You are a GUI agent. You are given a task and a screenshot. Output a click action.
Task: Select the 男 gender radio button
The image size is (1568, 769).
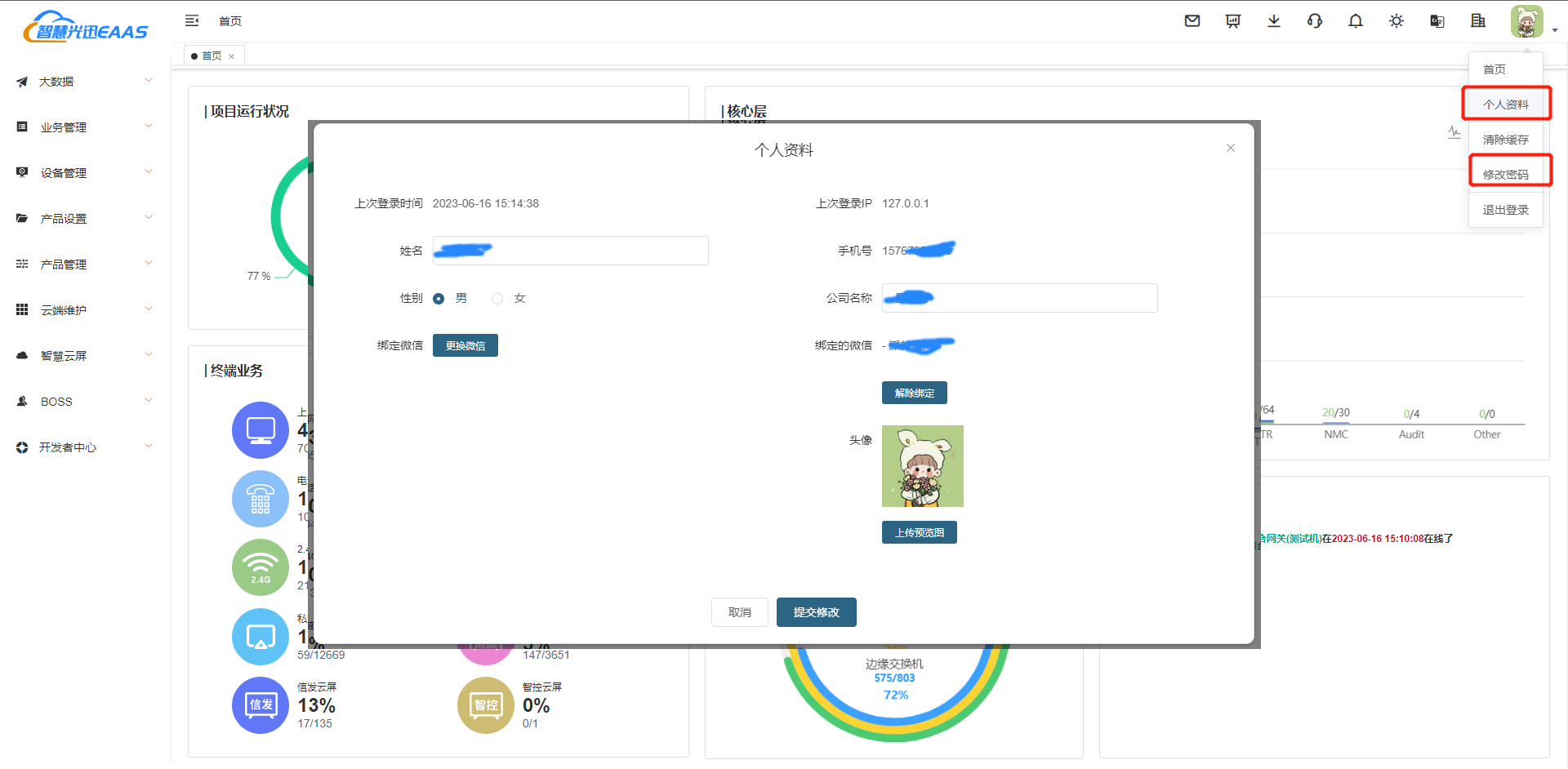439,299
